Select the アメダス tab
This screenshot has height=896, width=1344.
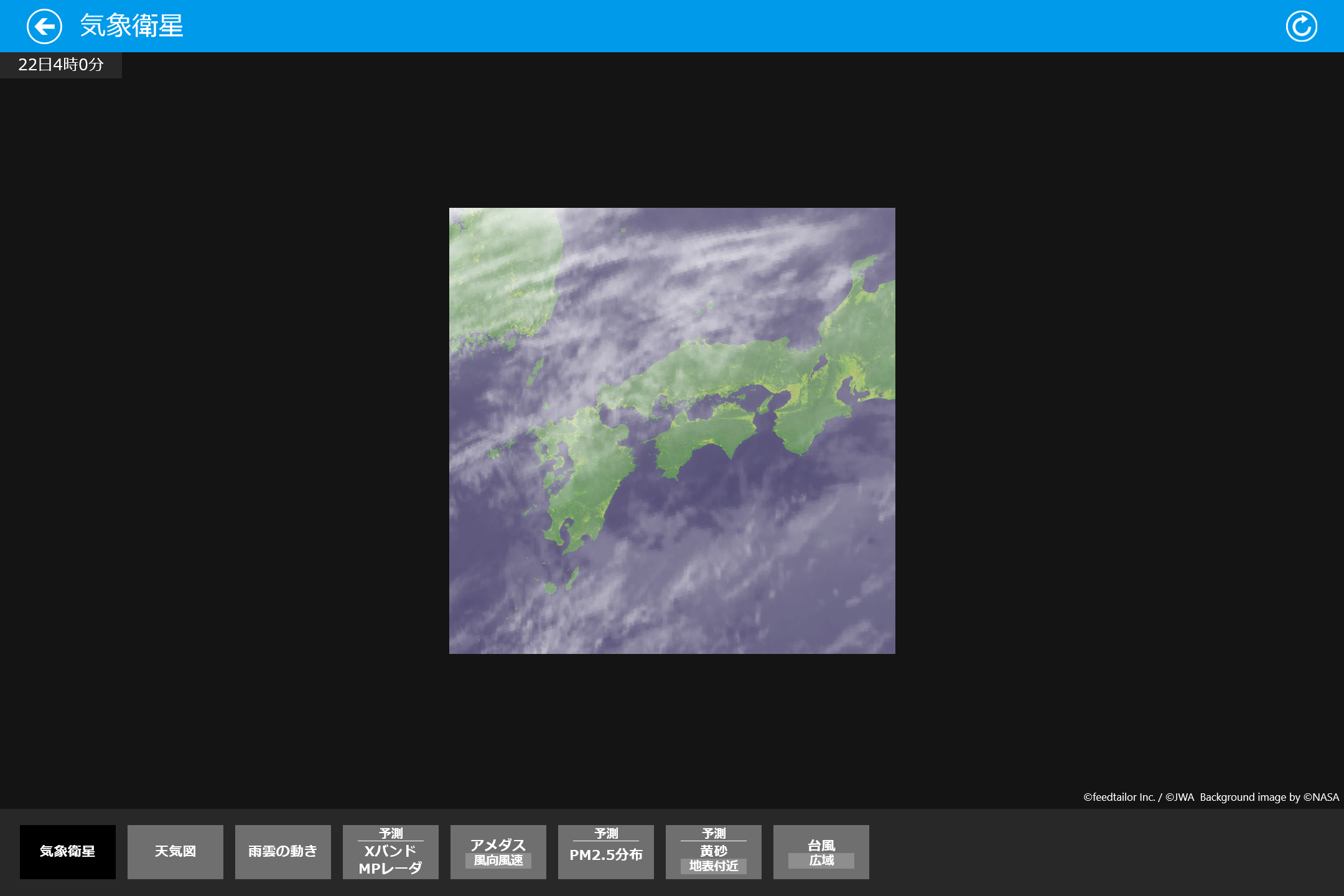(498, 844)
